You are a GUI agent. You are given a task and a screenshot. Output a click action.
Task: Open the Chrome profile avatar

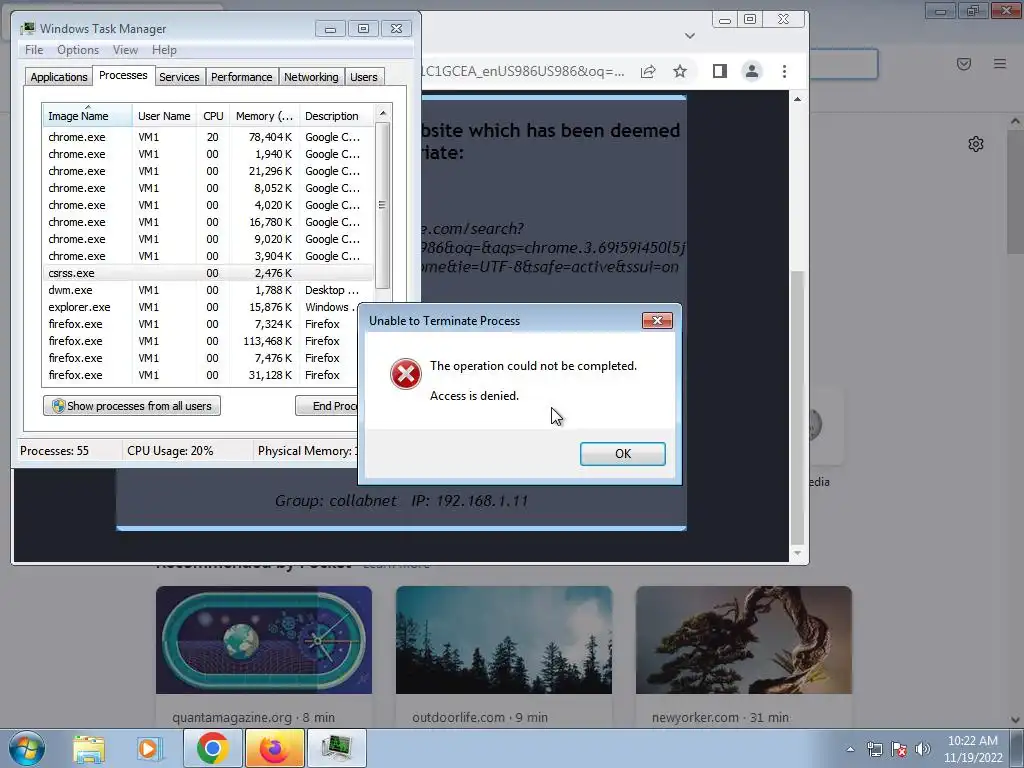(x=752, y=71)
